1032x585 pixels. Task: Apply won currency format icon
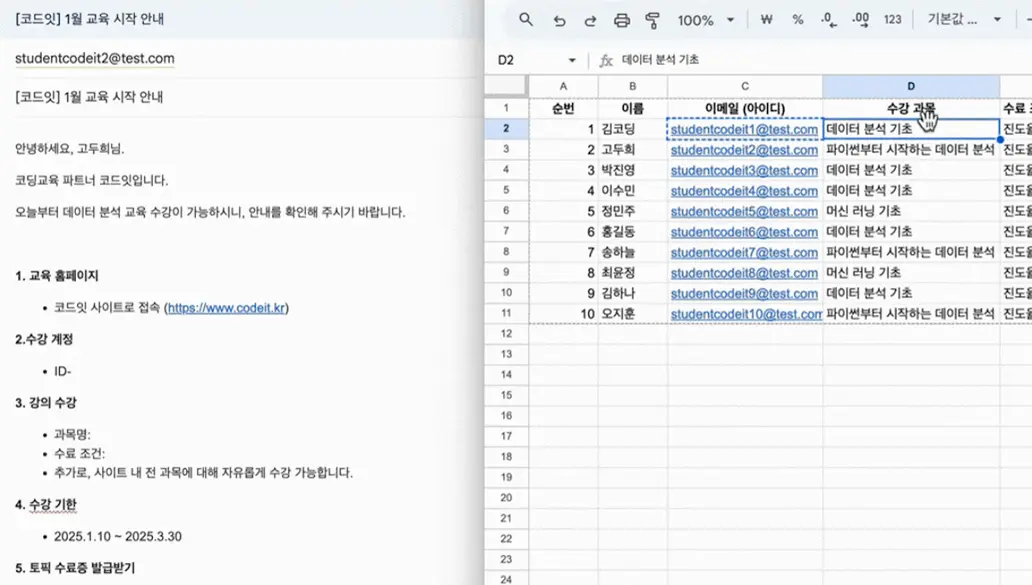767,20
